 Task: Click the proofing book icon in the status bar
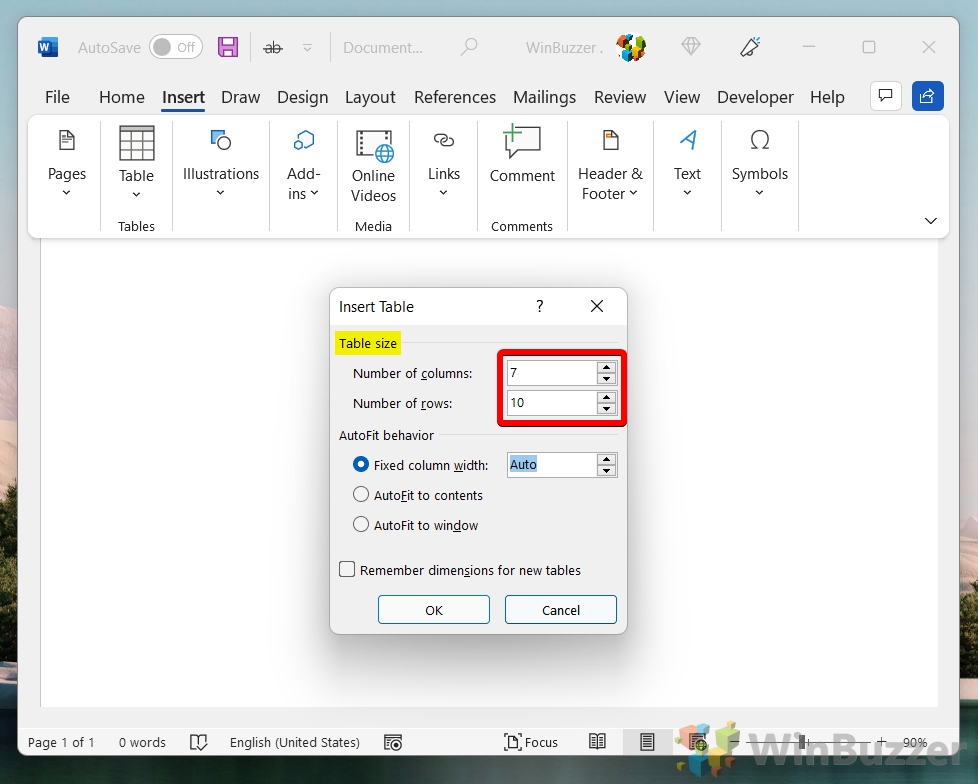[198, 742]
